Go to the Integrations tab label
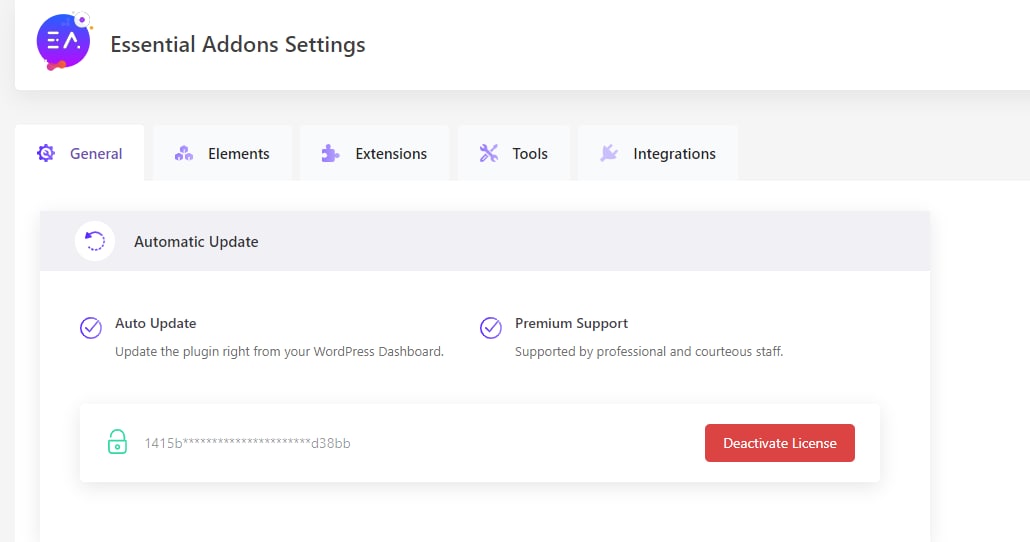 click(x=674, y=154)
